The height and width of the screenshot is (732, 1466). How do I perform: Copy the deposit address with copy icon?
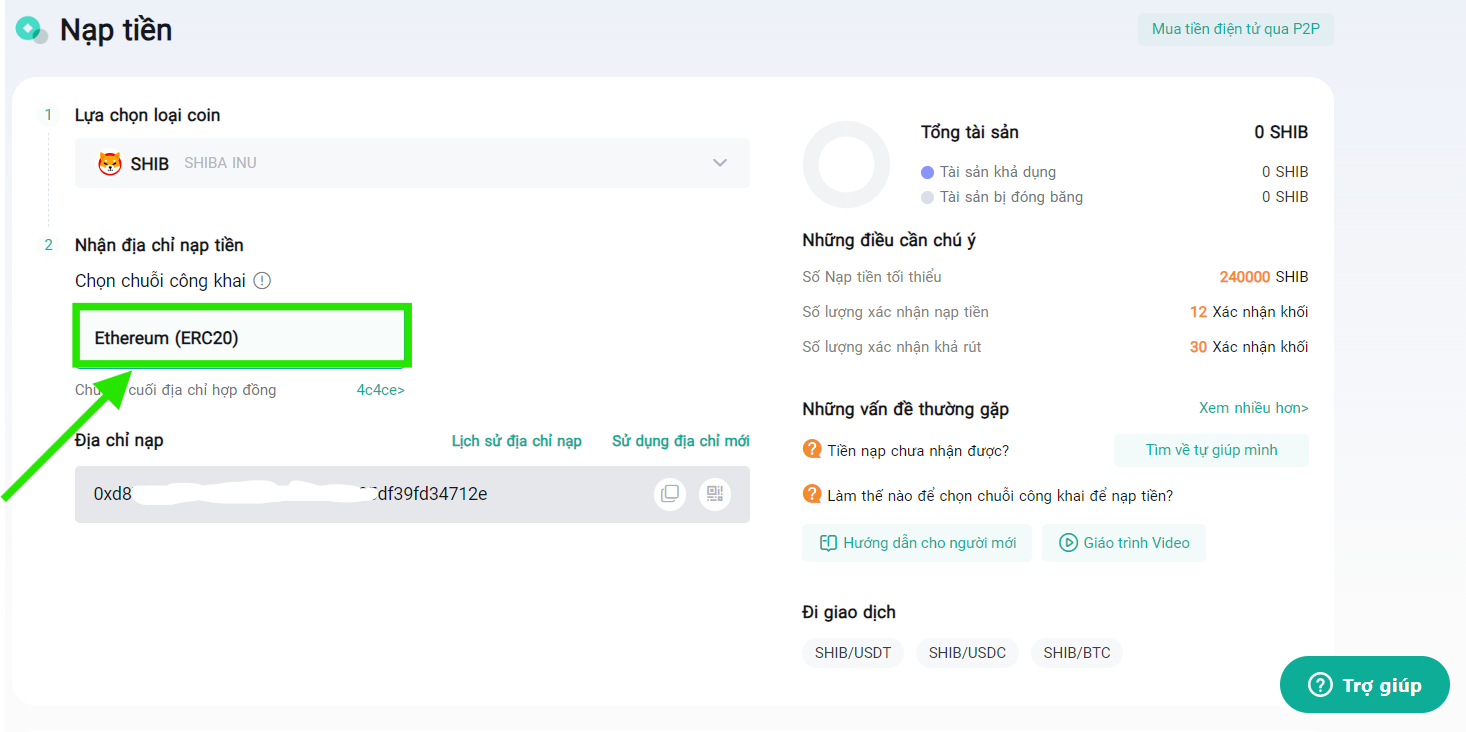[x=670, y=494]
